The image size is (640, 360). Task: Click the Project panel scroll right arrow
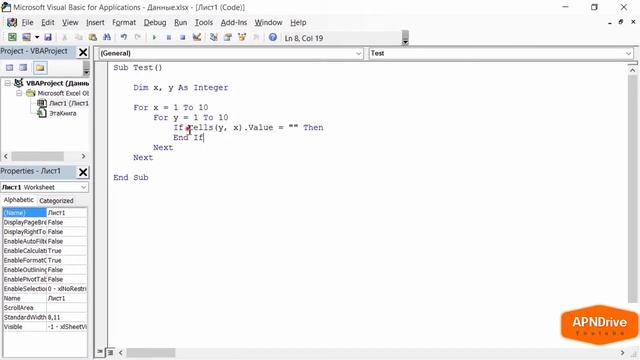tap(83, 156)
